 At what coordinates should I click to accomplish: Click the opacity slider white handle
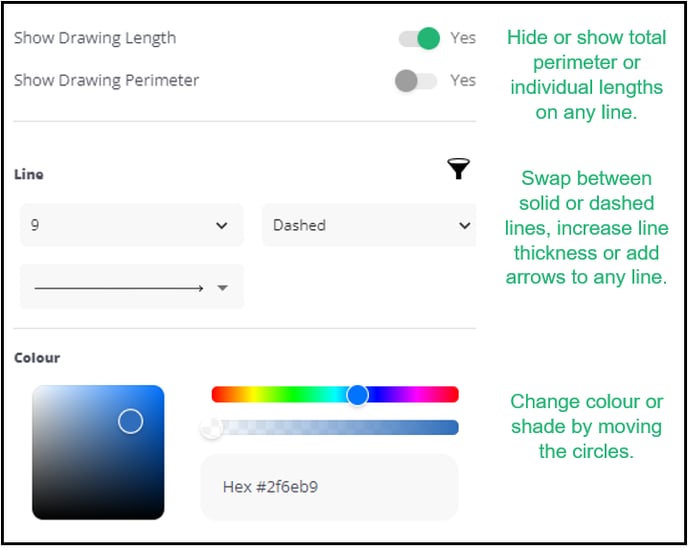click(x=211, y=428)
